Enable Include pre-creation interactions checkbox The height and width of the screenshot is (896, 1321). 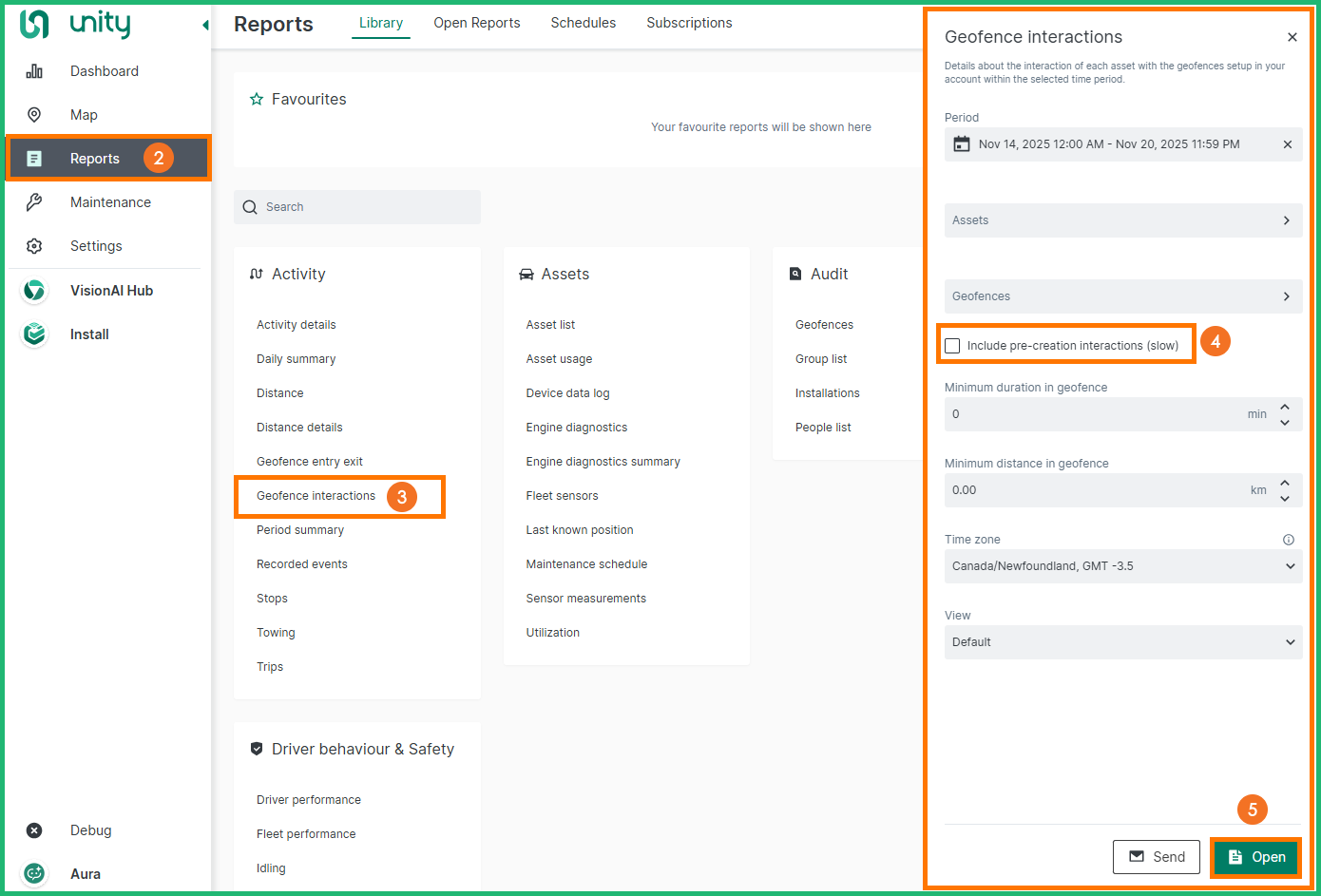(952, 346)
